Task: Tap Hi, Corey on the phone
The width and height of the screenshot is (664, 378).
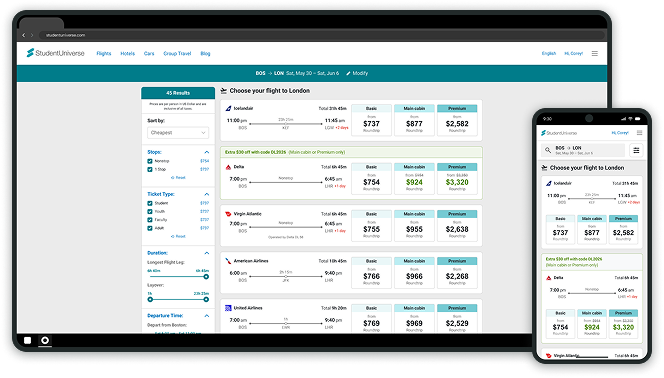Action: coord(620,133)
